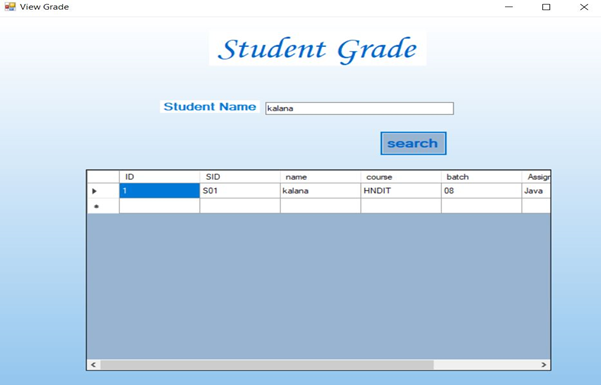Sort by the SID column header
The height and width of the screenshot is (385, 601).
click(x=240, y=177)
